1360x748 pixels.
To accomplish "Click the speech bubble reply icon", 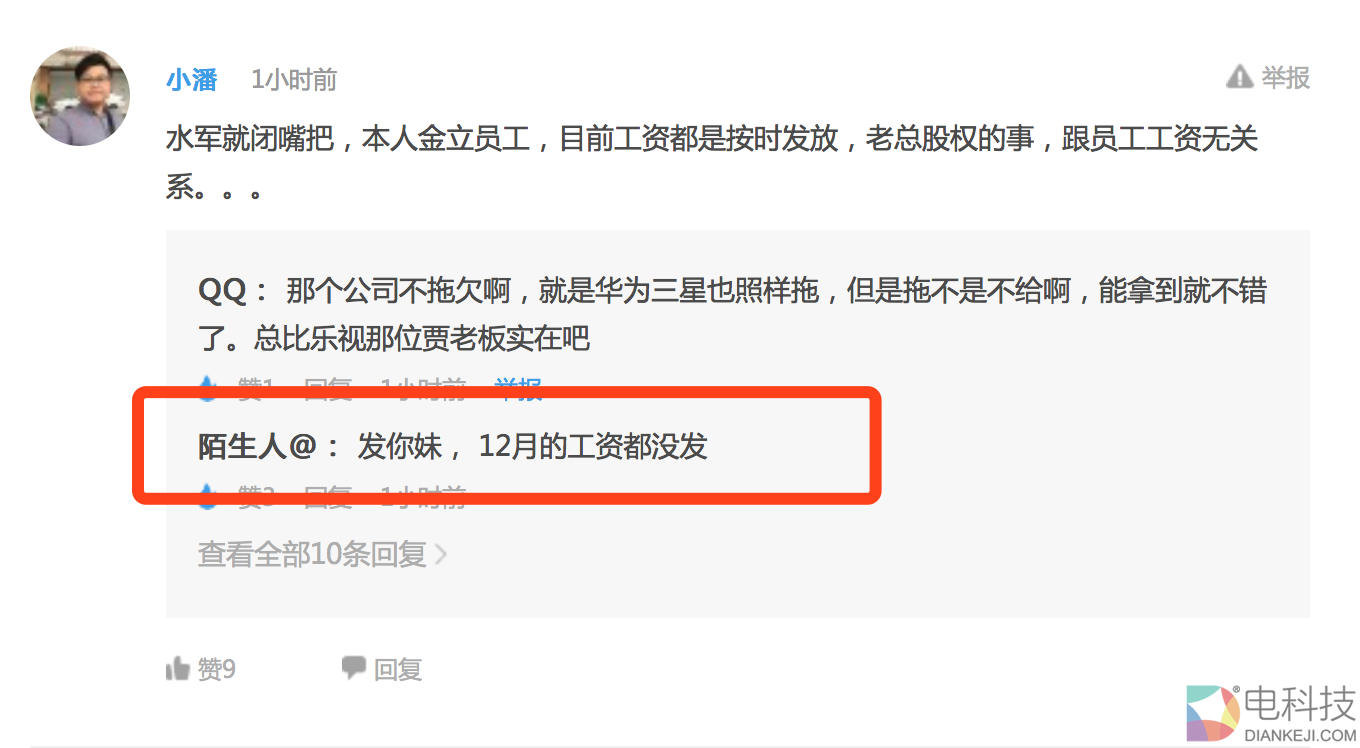I will tap(353, 667).
